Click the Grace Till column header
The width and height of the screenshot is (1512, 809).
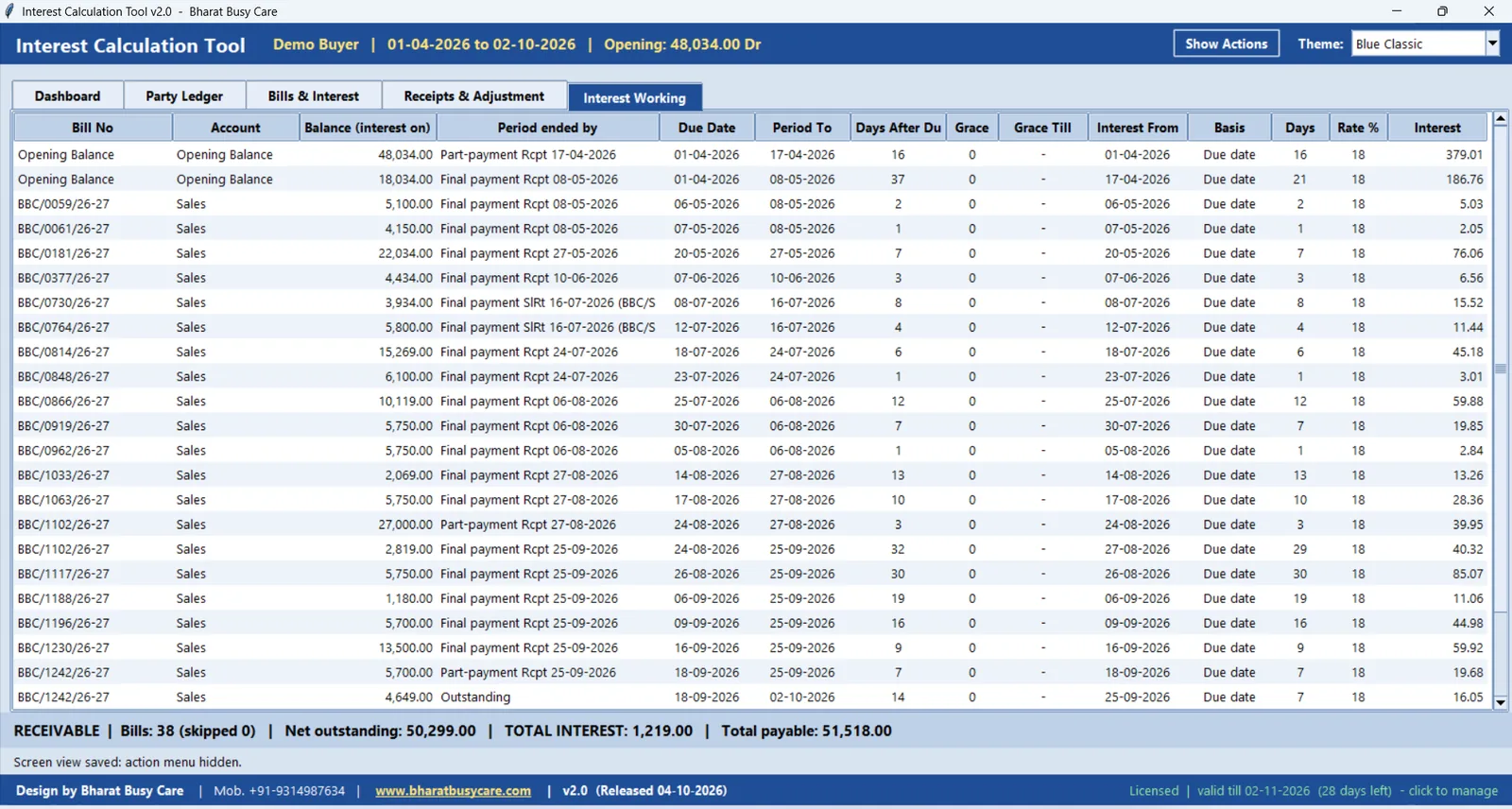(1042, 128)
